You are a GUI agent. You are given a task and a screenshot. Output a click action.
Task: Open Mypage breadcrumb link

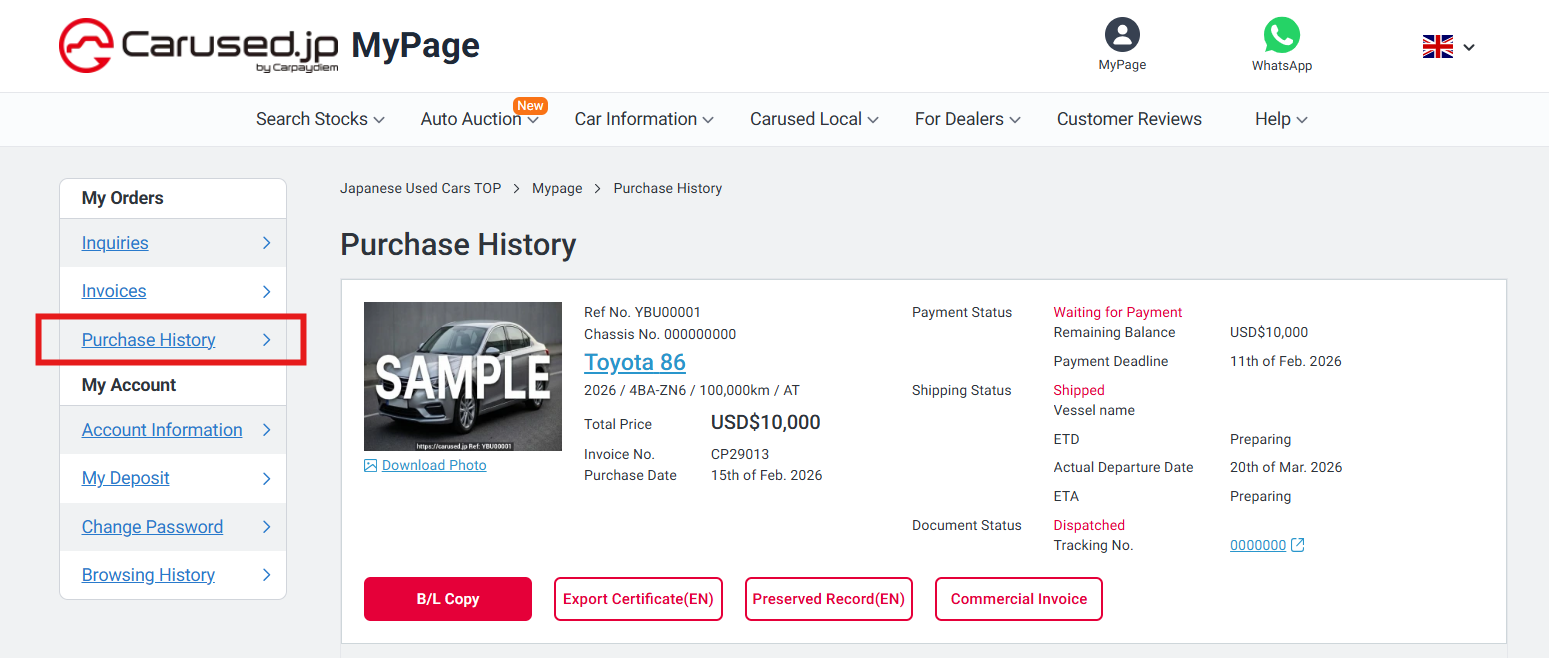pos(557,188)
